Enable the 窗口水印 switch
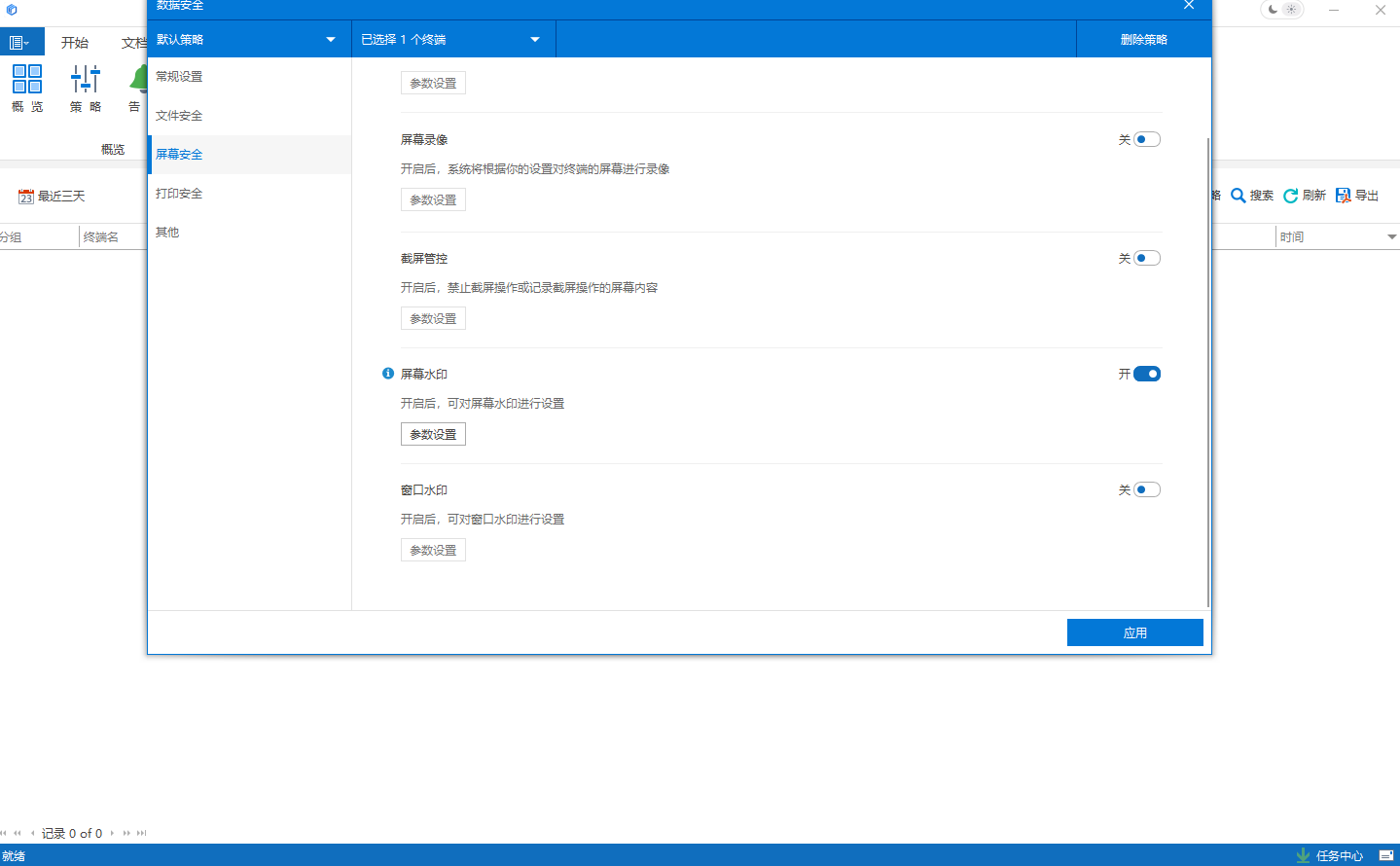Viewport: 1400px width, 866px height. tap(1147, 489)
